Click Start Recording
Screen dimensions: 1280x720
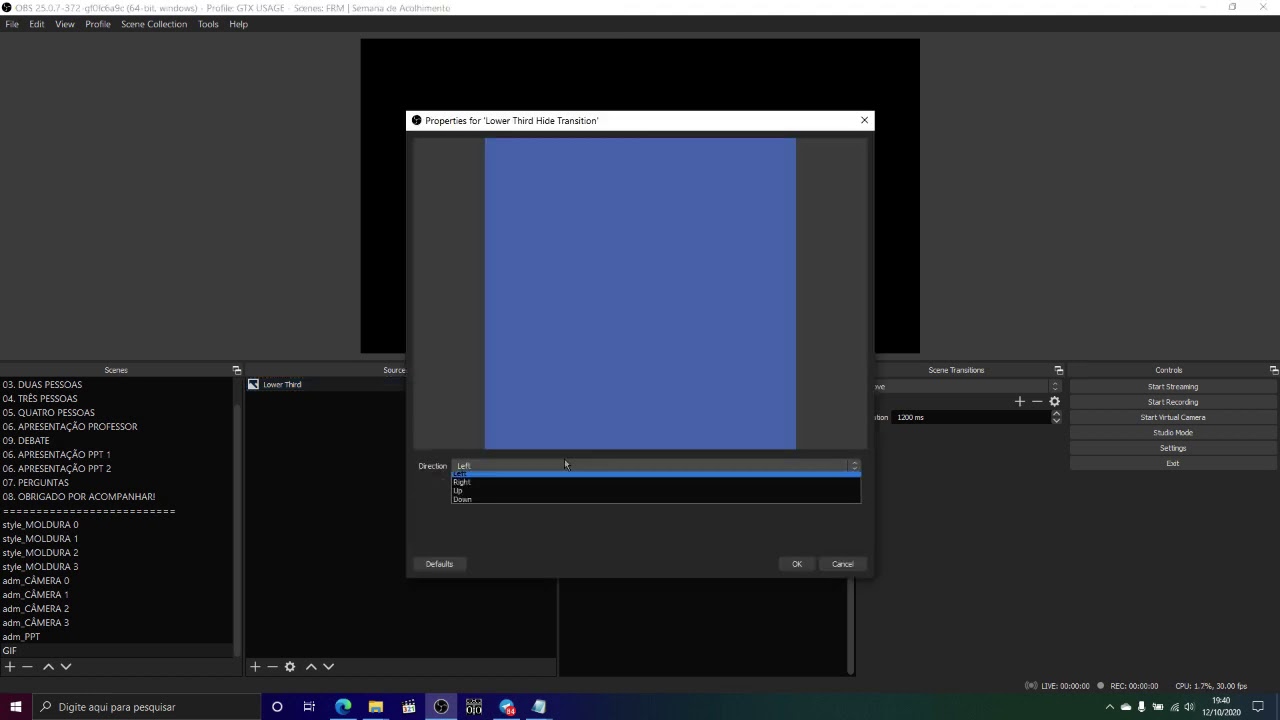[1173, 402]
